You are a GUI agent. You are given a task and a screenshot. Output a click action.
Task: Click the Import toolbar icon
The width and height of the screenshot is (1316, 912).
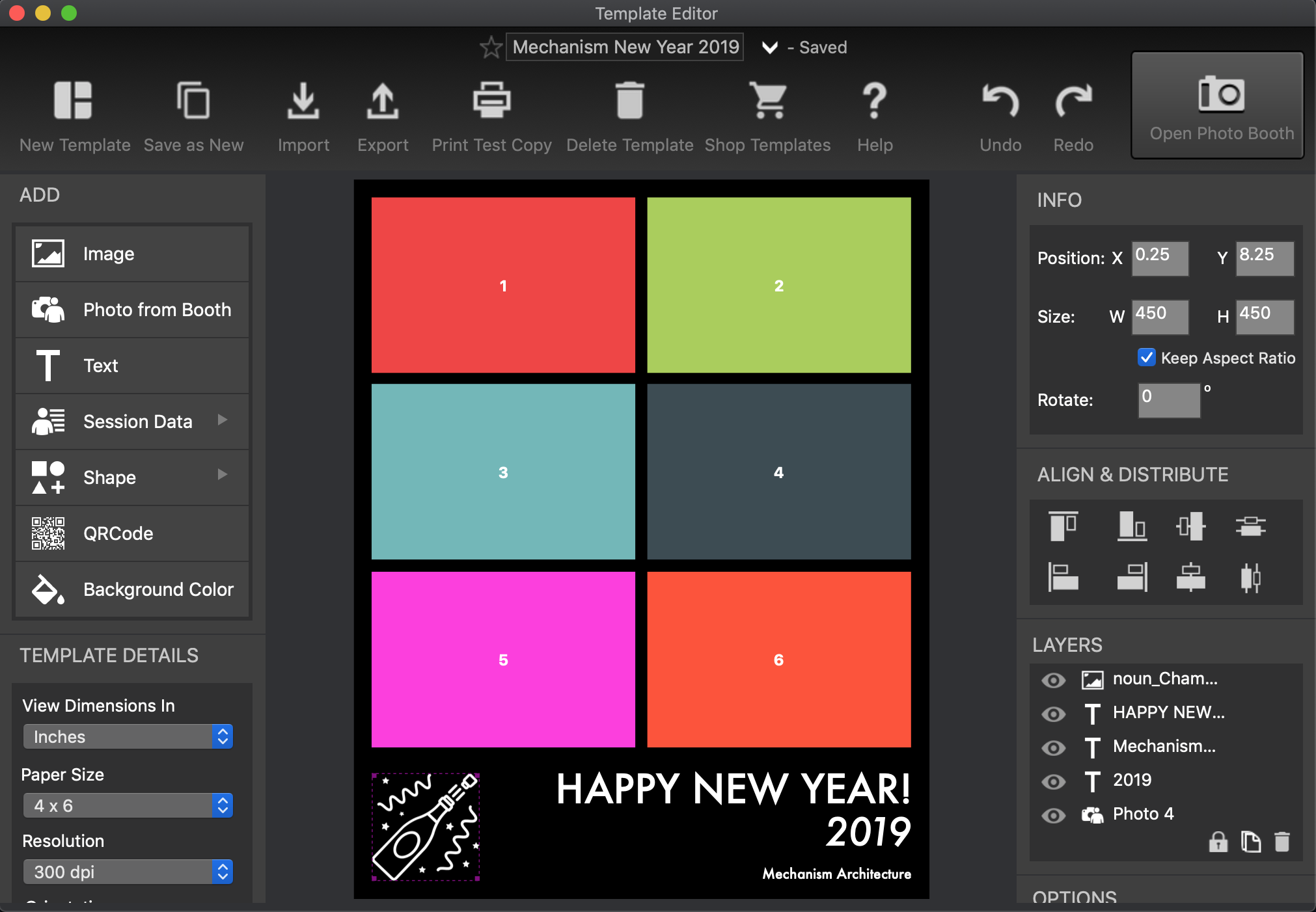(303, 101)
